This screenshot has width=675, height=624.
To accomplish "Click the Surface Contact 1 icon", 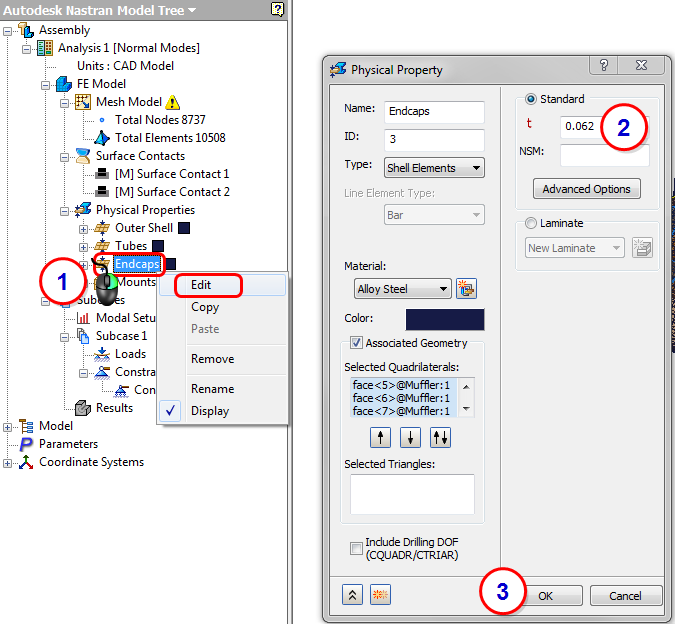I will (x=102, y=174).
